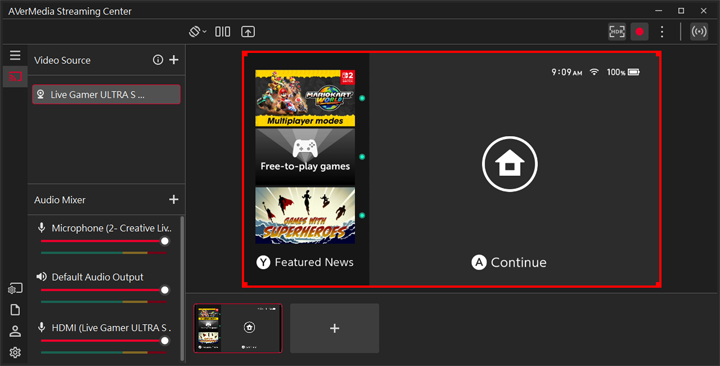Toggle the HDR capture icon
This screenshot has height=366, width=720.
[617, 32]
